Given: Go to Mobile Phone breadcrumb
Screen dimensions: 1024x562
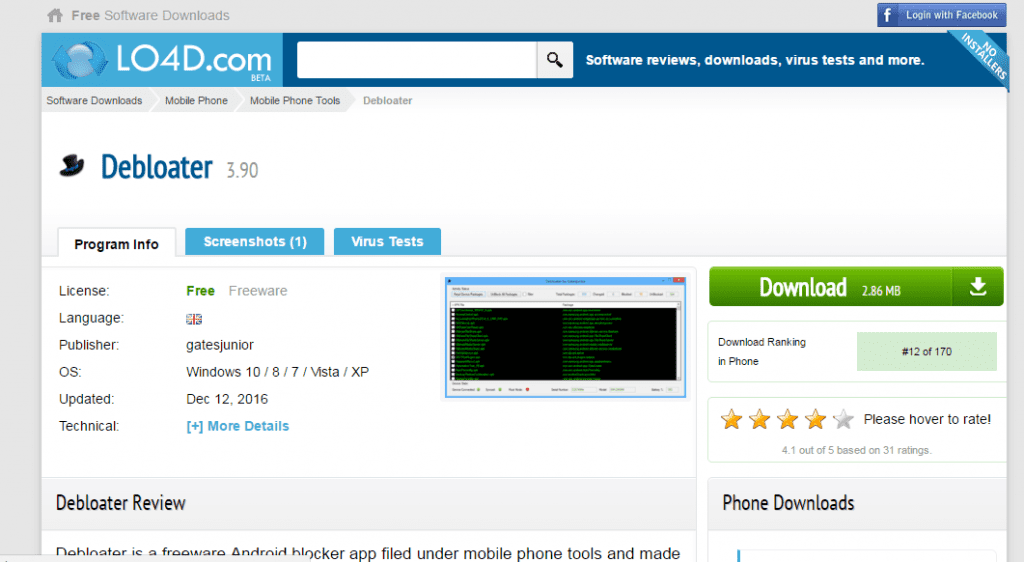Looking at the screenshot, I should 196,101.
